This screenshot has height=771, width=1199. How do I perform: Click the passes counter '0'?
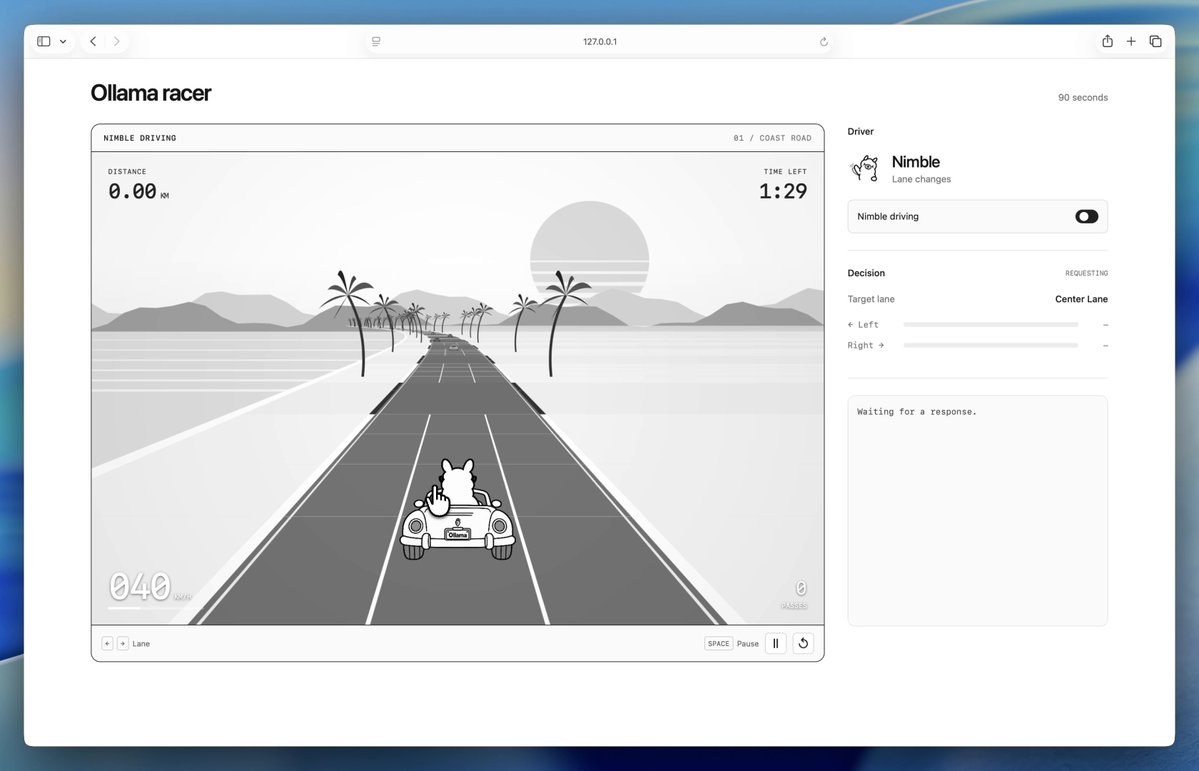point(801,588)
